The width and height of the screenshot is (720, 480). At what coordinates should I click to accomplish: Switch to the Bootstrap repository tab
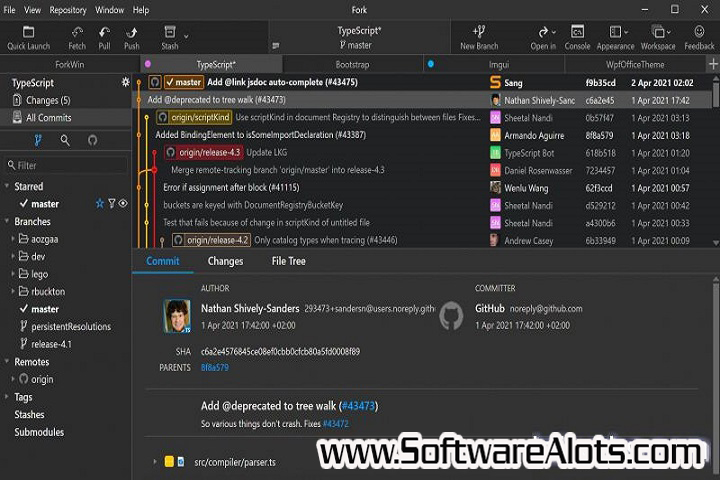tap(352, 64)
